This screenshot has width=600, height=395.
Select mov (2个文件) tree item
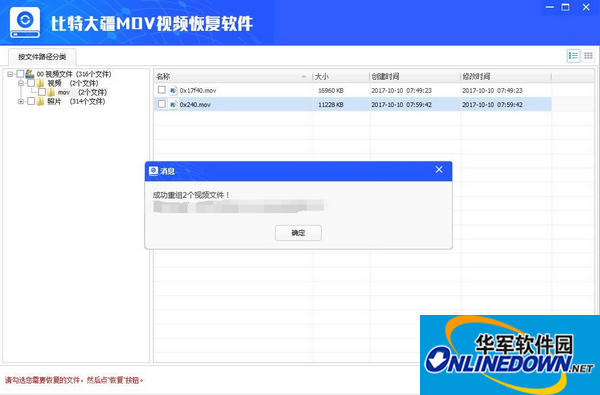pyautogui.click(x=82, y=92)
